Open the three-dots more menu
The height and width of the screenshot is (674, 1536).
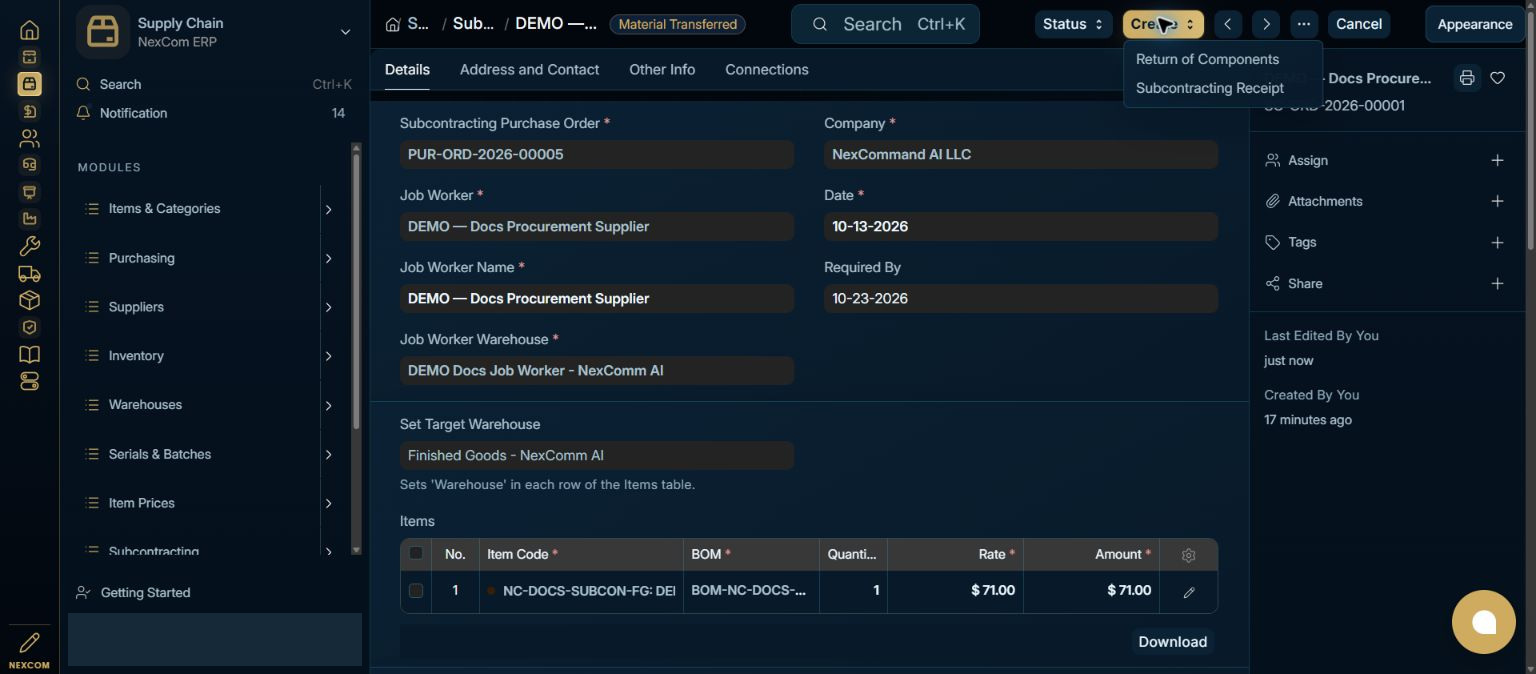click(x=1304, y=24)
